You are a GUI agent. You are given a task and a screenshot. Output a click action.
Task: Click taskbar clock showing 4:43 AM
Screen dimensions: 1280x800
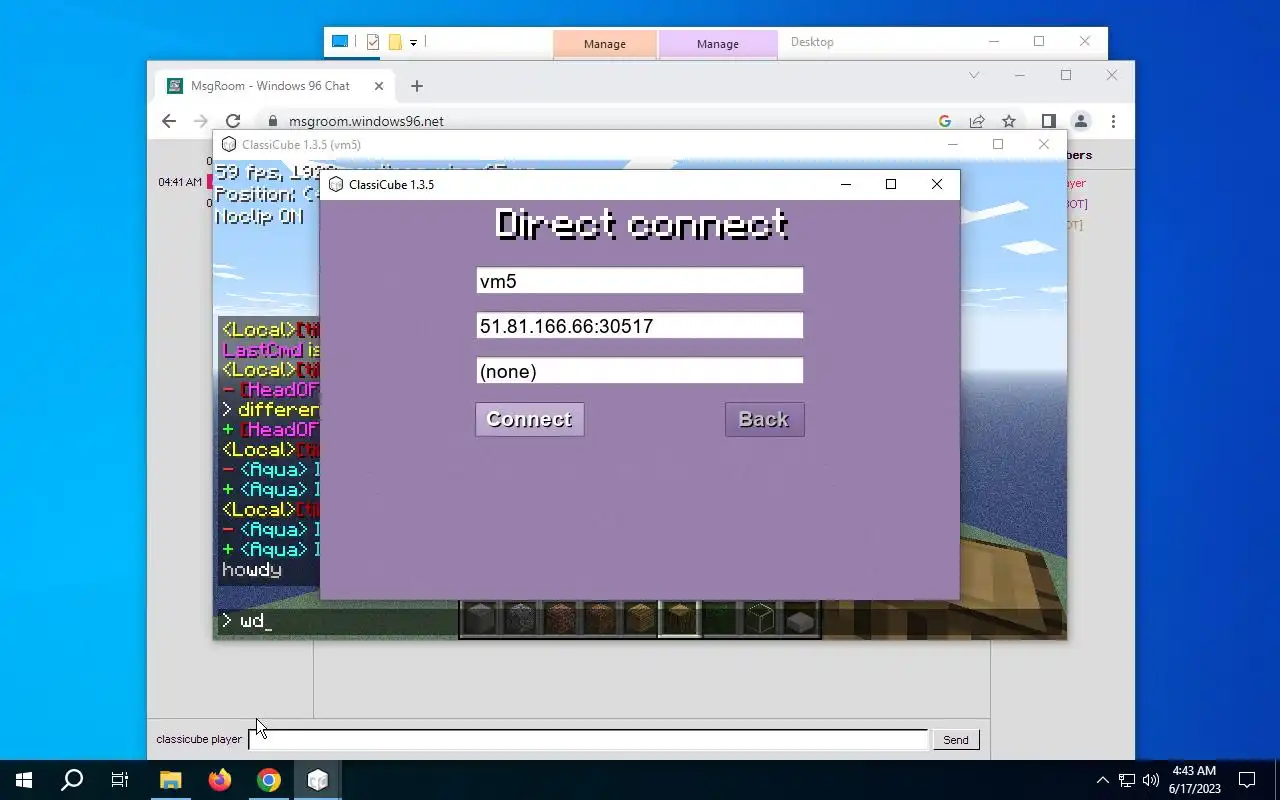[1194, 780]
